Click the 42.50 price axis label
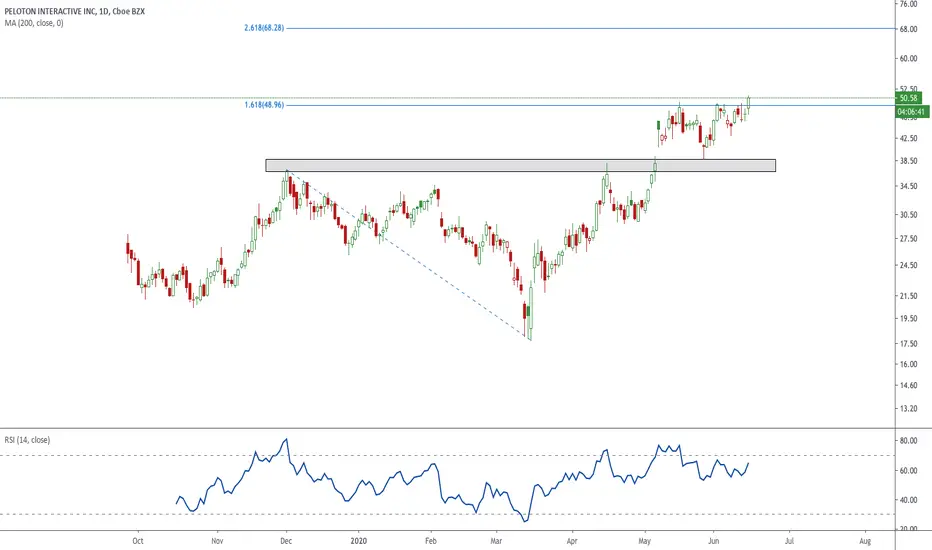Screen dimensions: 932x550 point(908,139)
